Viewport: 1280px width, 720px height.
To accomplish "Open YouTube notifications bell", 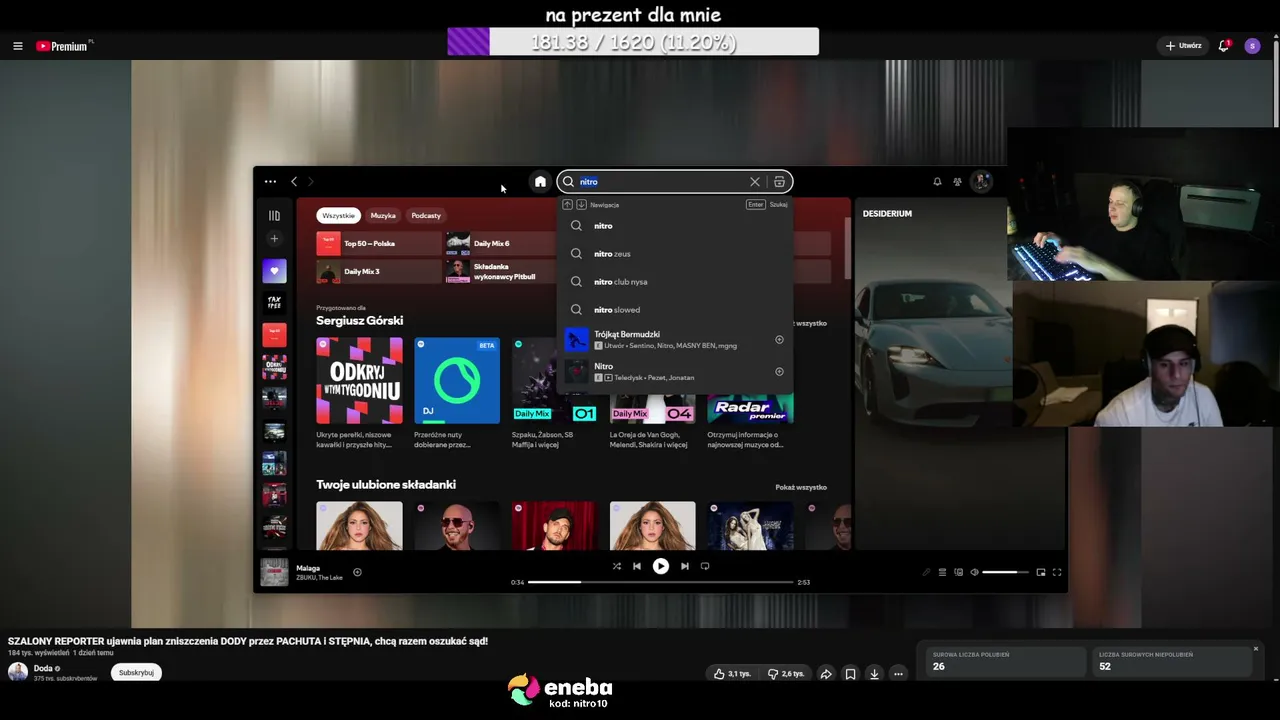I will (x=1224, y=46).
